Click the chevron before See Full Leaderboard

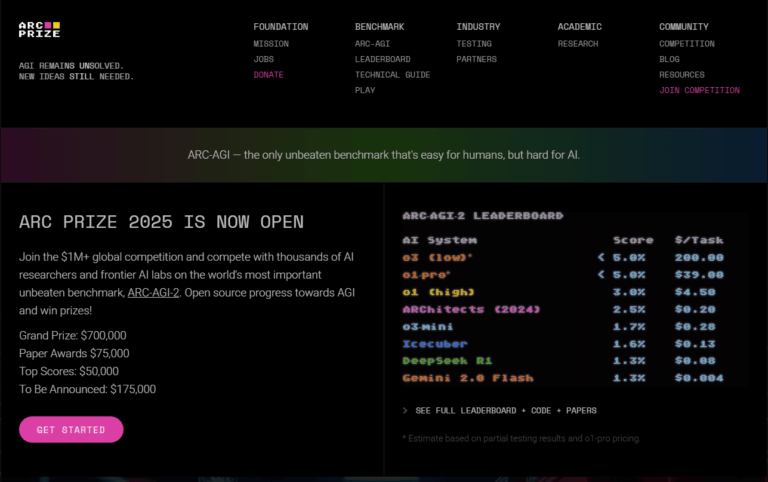pyautogui.click(x=405, y=410)
